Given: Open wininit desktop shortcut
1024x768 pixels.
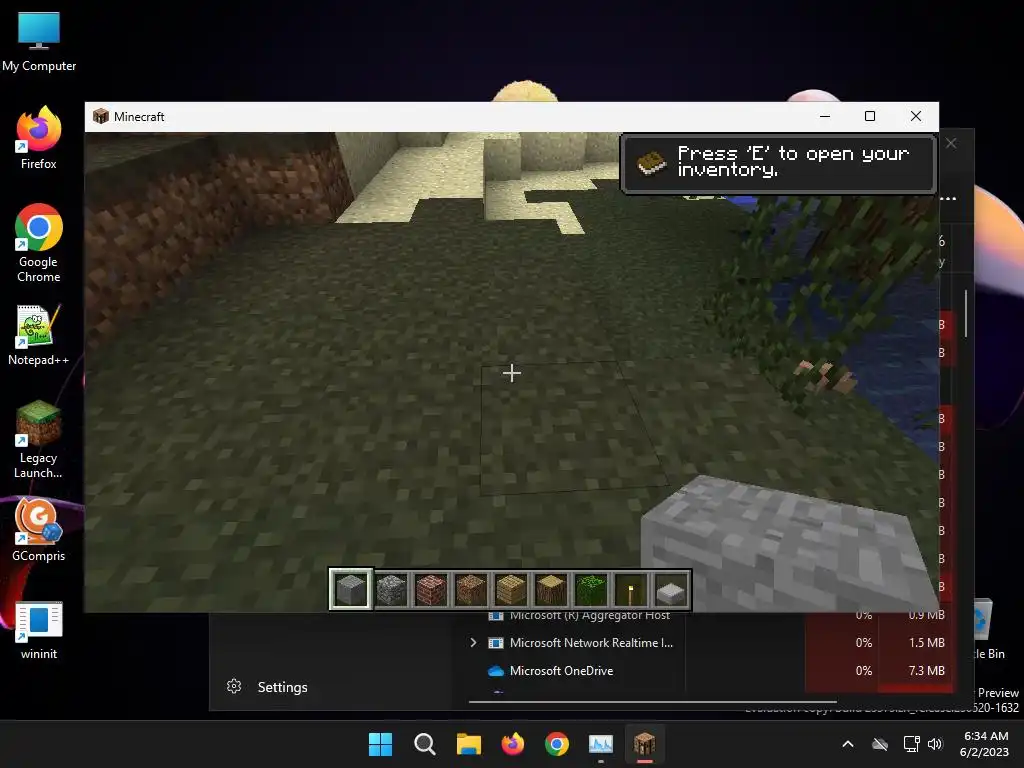Looking at the screenshot, I should click(39, 630).
